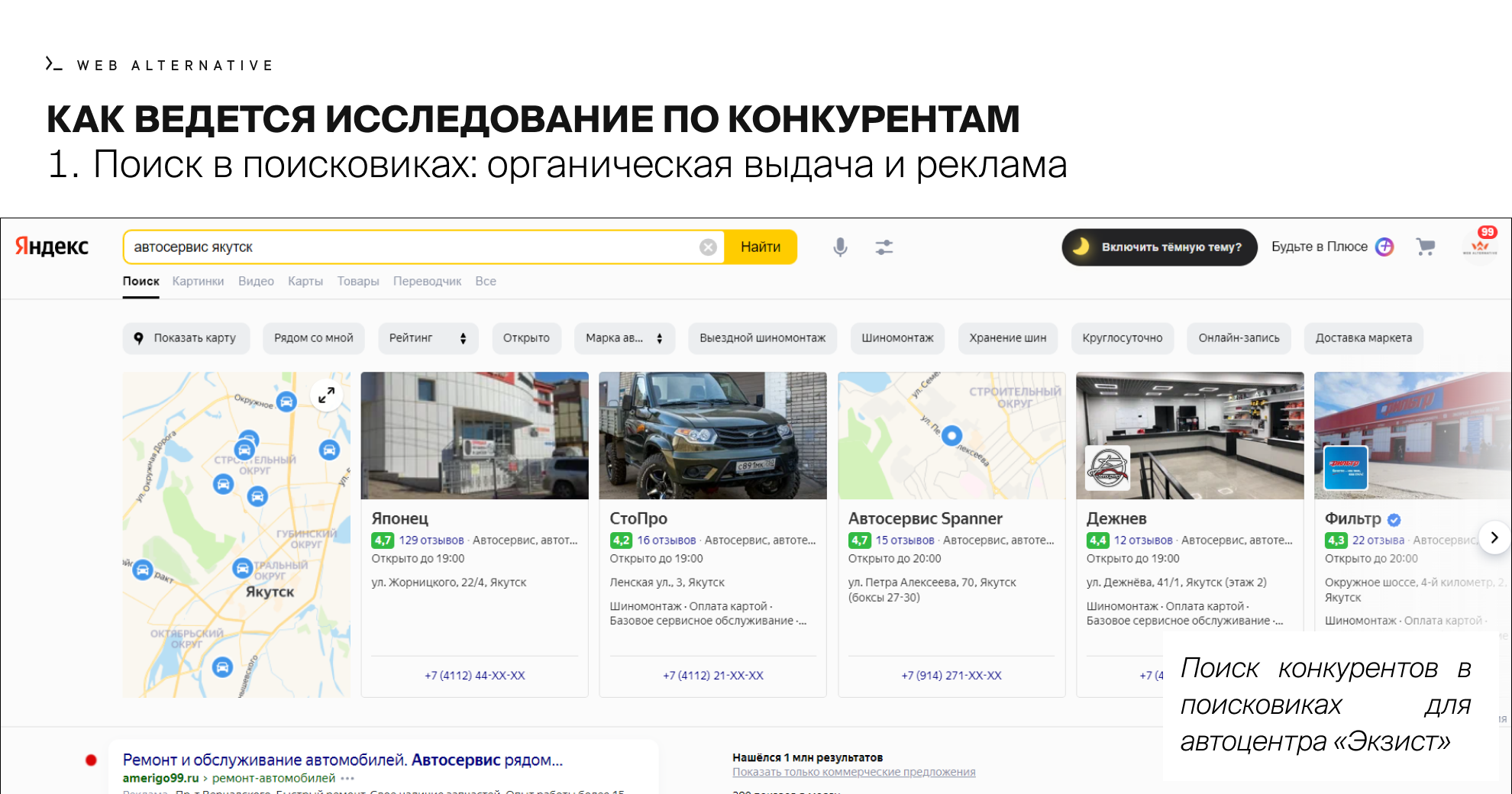1512x794 pixels.
Task: Enable dark theme via Включить тёмную тему
Action: click(x=1159, y=247)
